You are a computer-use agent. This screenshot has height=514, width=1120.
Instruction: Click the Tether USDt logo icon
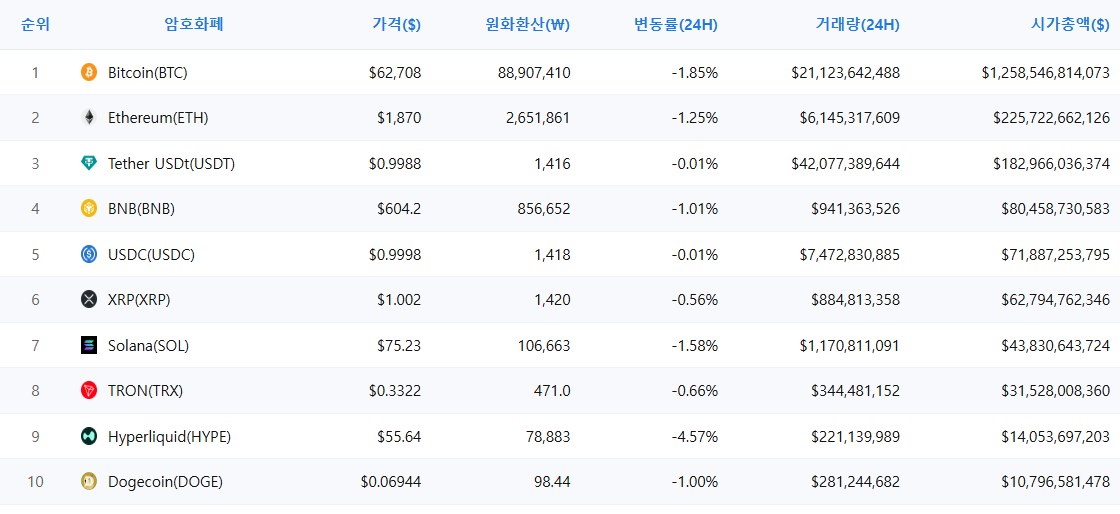coord(89,163)
